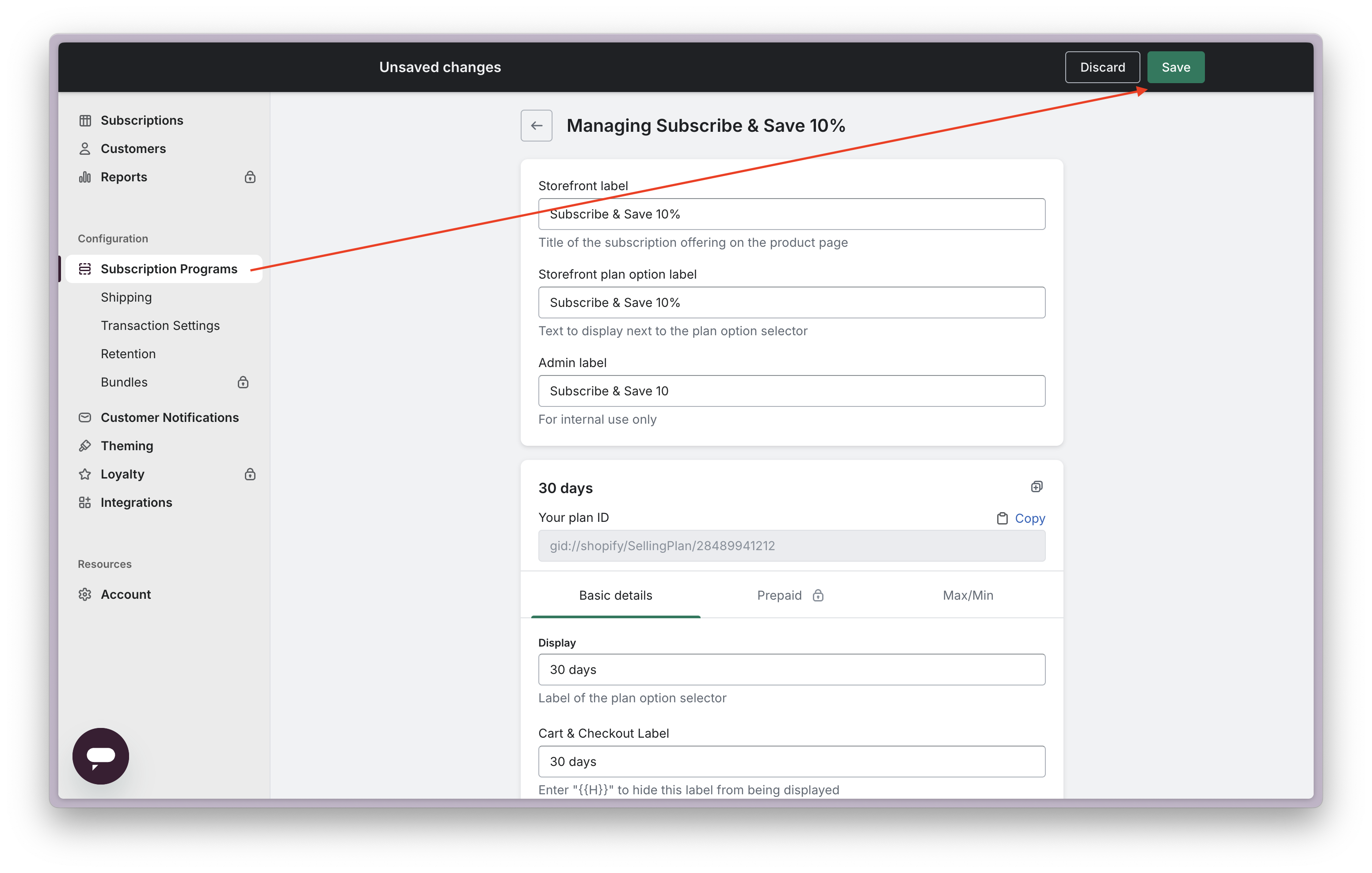The height and width of the screenshot is (873, 1372).
Task: Edit the Display field
Action: (x=791, y=670)
